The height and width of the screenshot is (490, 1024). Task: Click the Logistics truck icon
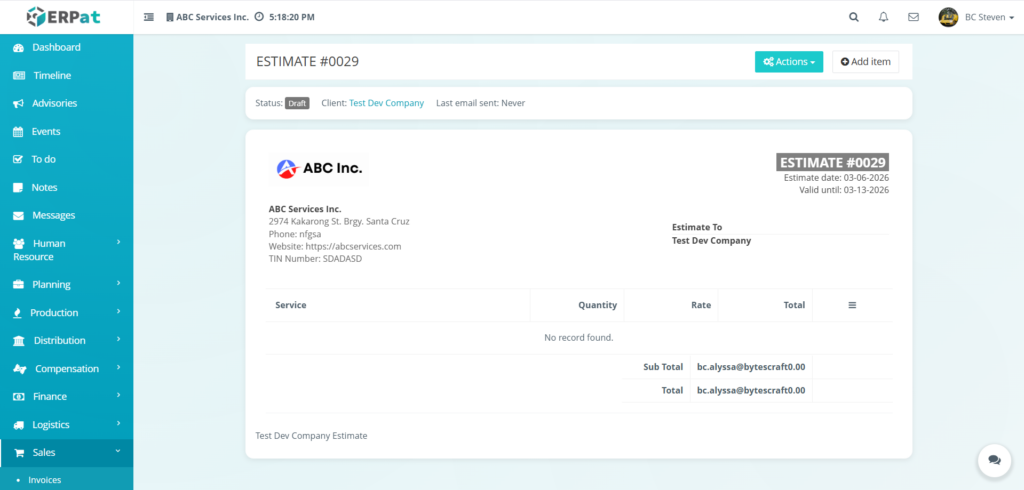[x=18, y=425]
